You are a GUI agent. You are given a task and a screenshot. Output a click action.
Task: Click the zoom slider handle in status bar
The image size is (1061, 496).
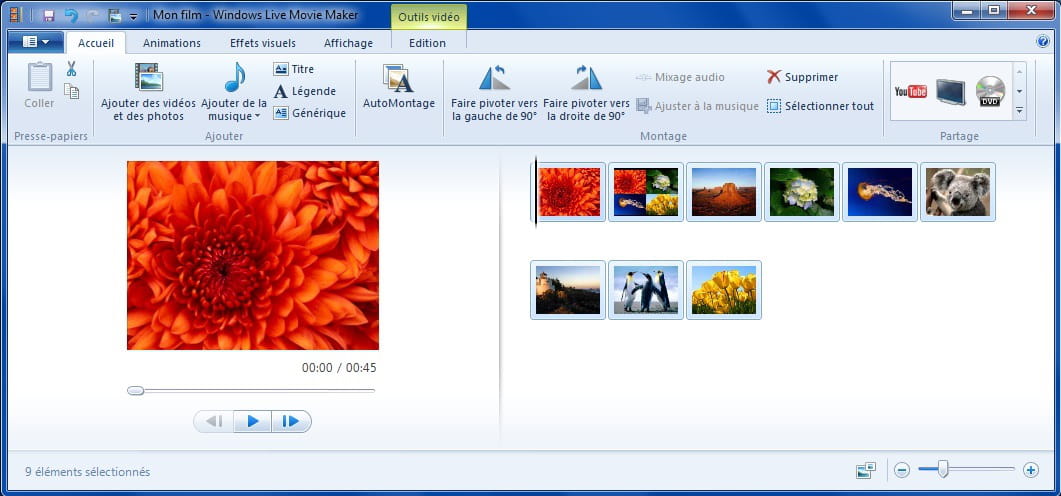coord(943,469)
